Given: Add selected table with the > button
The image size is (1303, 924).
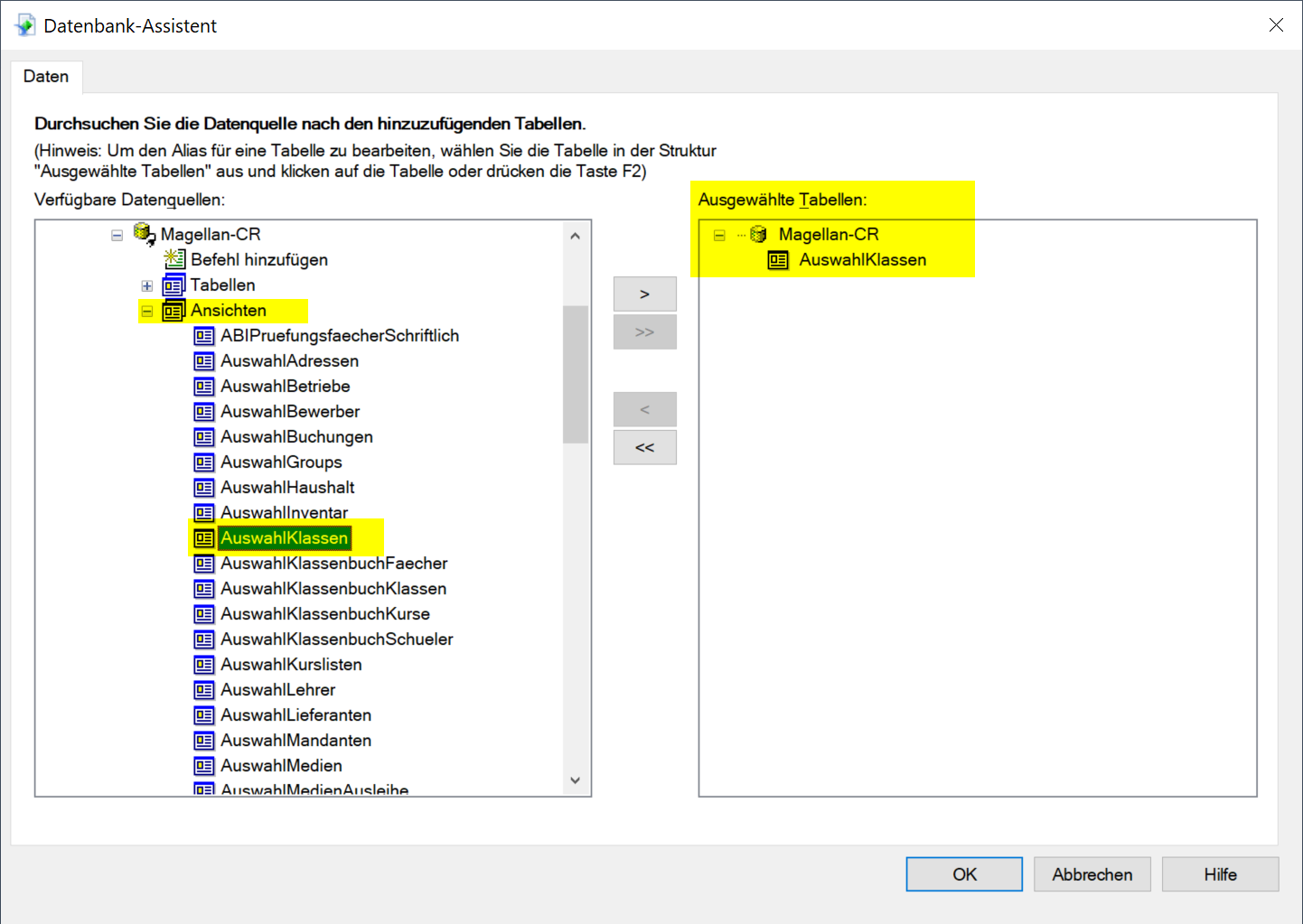Looking at the screenshot, I should pos(644,294).
